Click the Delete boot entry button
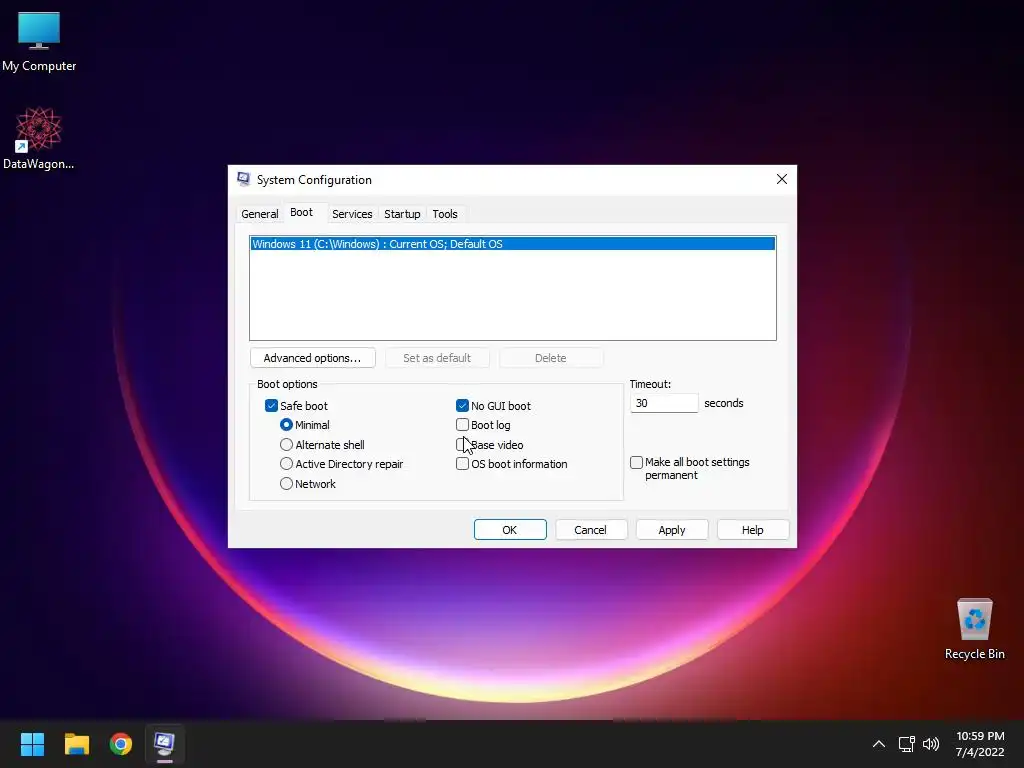This screenshot has width=1024, height=768. point(551,358)
